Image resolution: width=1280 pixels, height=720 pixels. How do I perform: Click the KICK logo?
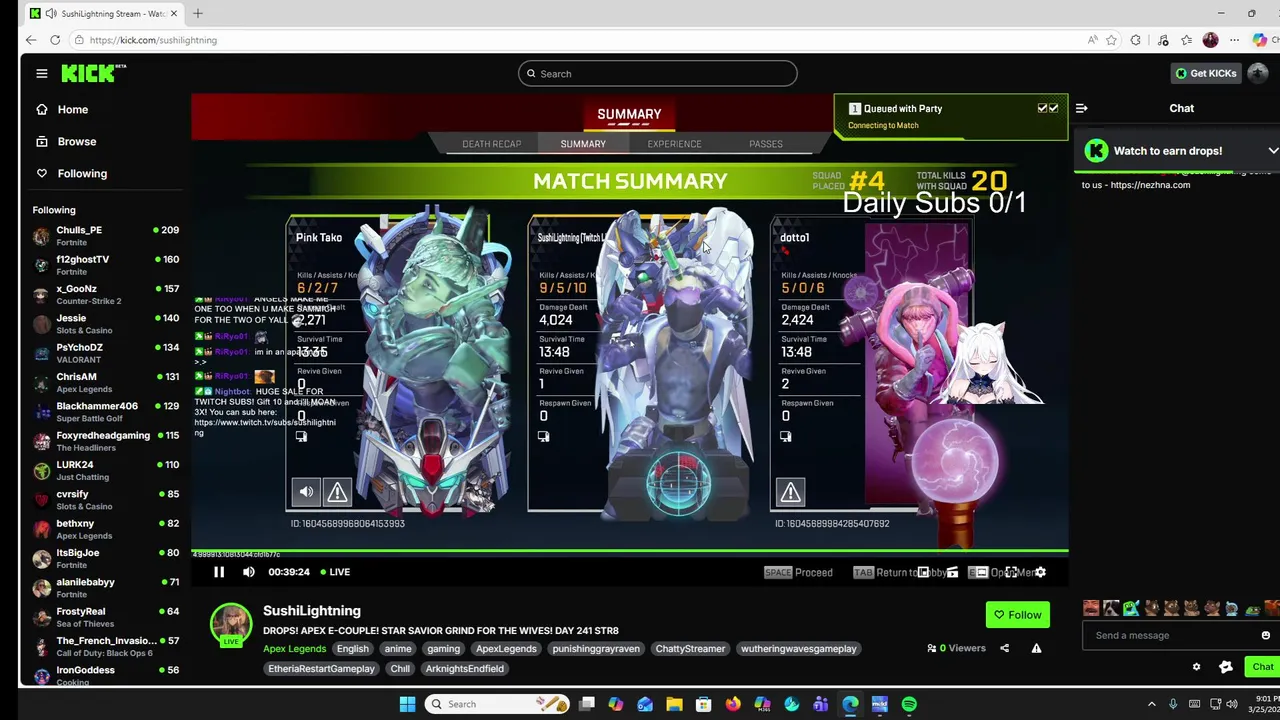pyautogui.click(x=93, y=73)
